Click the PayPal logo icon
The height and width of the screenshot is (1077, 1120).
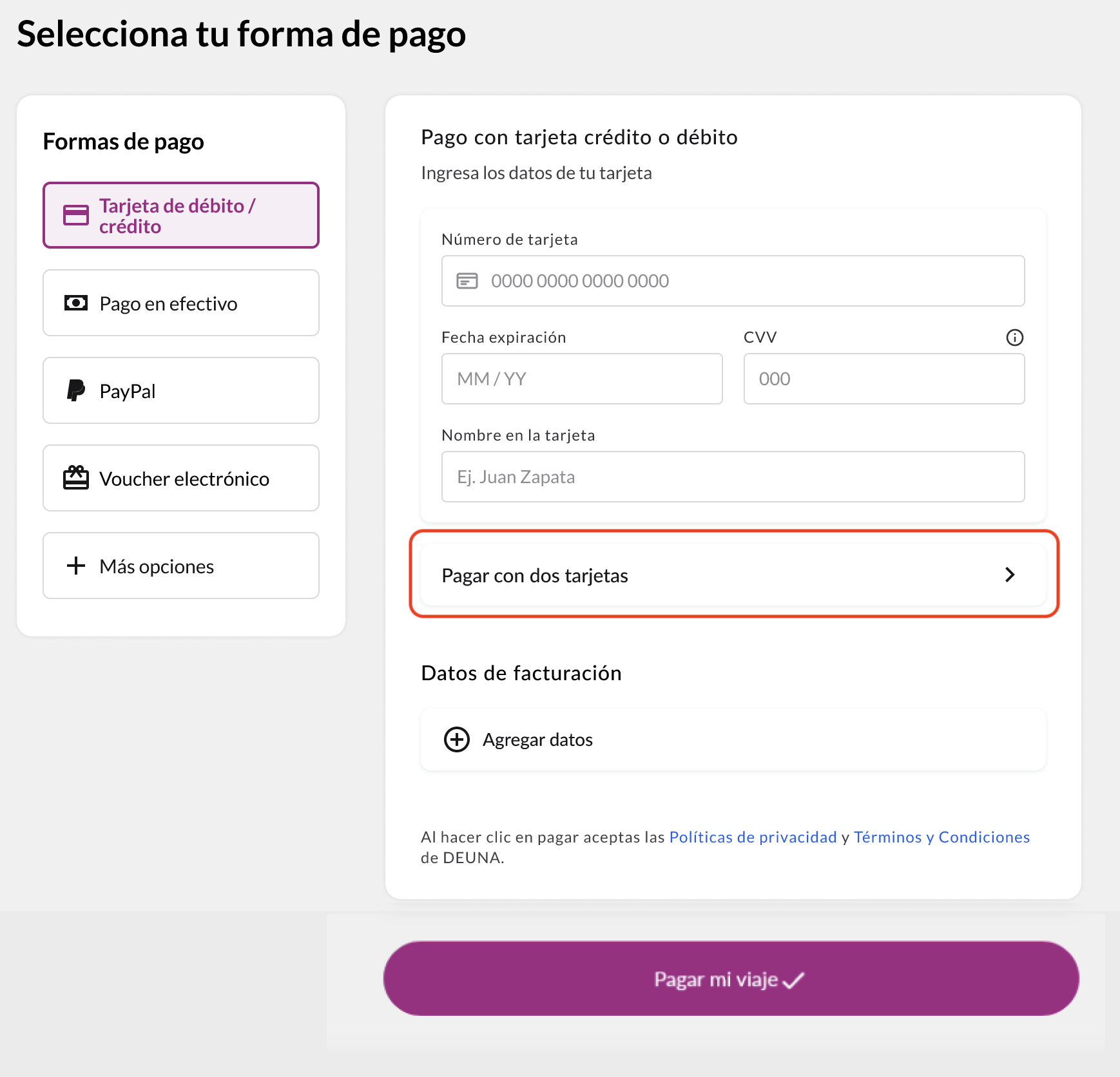(x=76, y=390)
